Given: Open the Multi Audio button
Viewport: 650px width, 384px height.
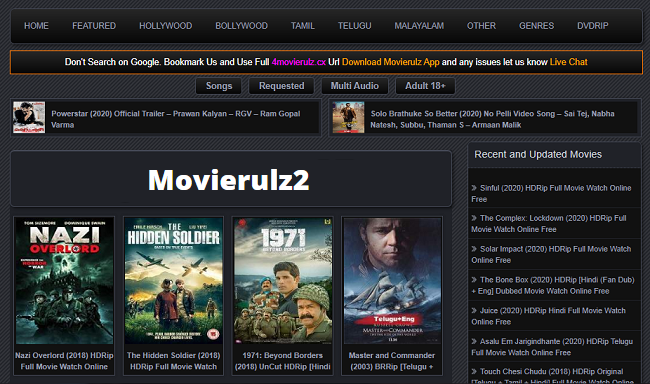Looking at the screenshot, I should click(x=354, y=86).
